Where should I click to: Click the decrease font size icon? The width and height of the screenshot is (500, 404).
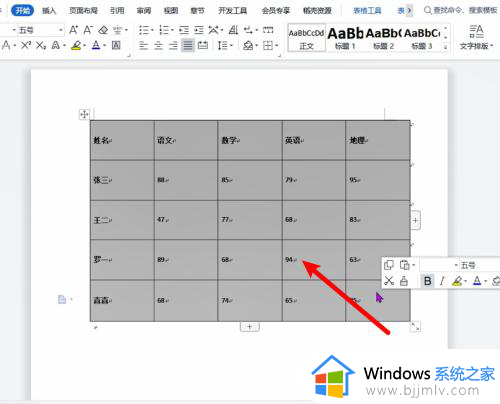click(x=88, y=30)
